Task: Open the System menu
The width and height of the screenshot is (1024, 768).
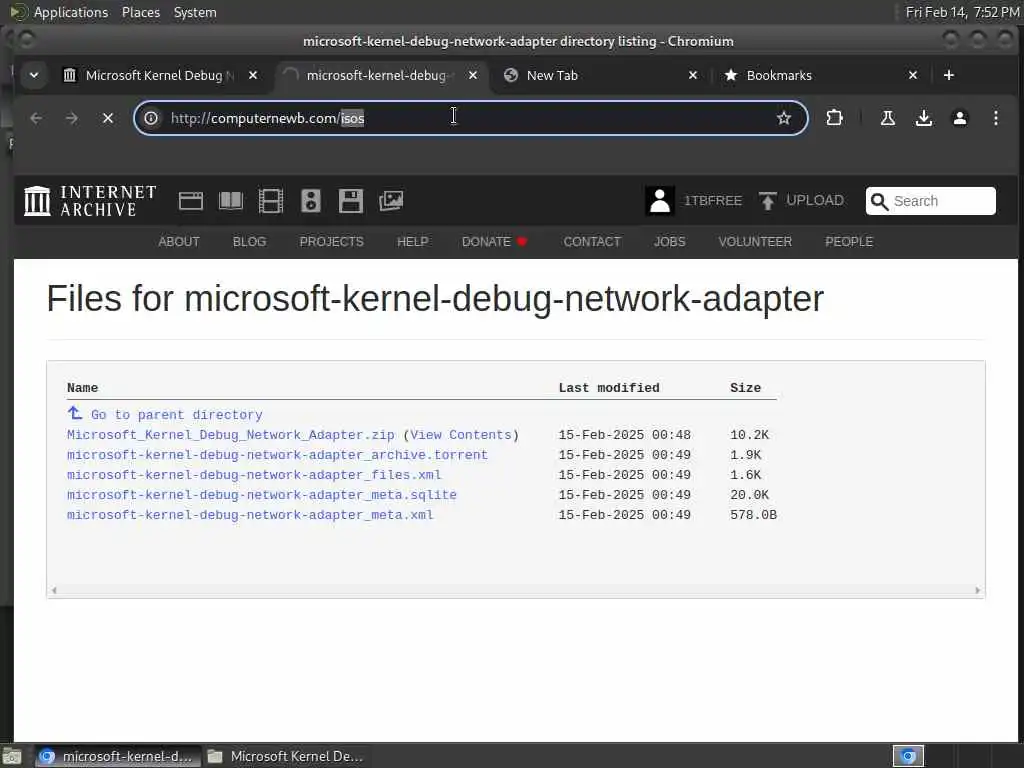Action: point(195,12)
